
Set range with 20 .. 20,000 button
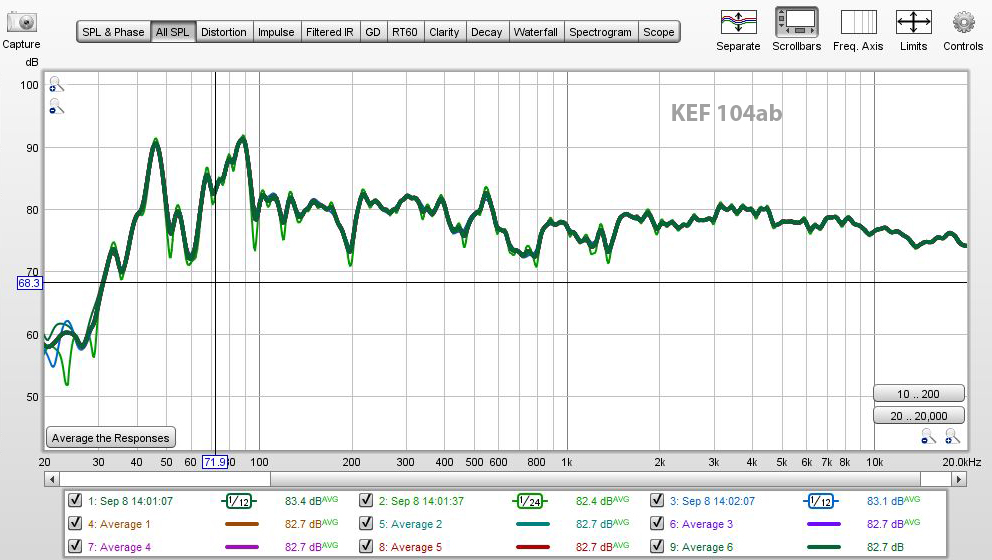[x=919, y=416]
